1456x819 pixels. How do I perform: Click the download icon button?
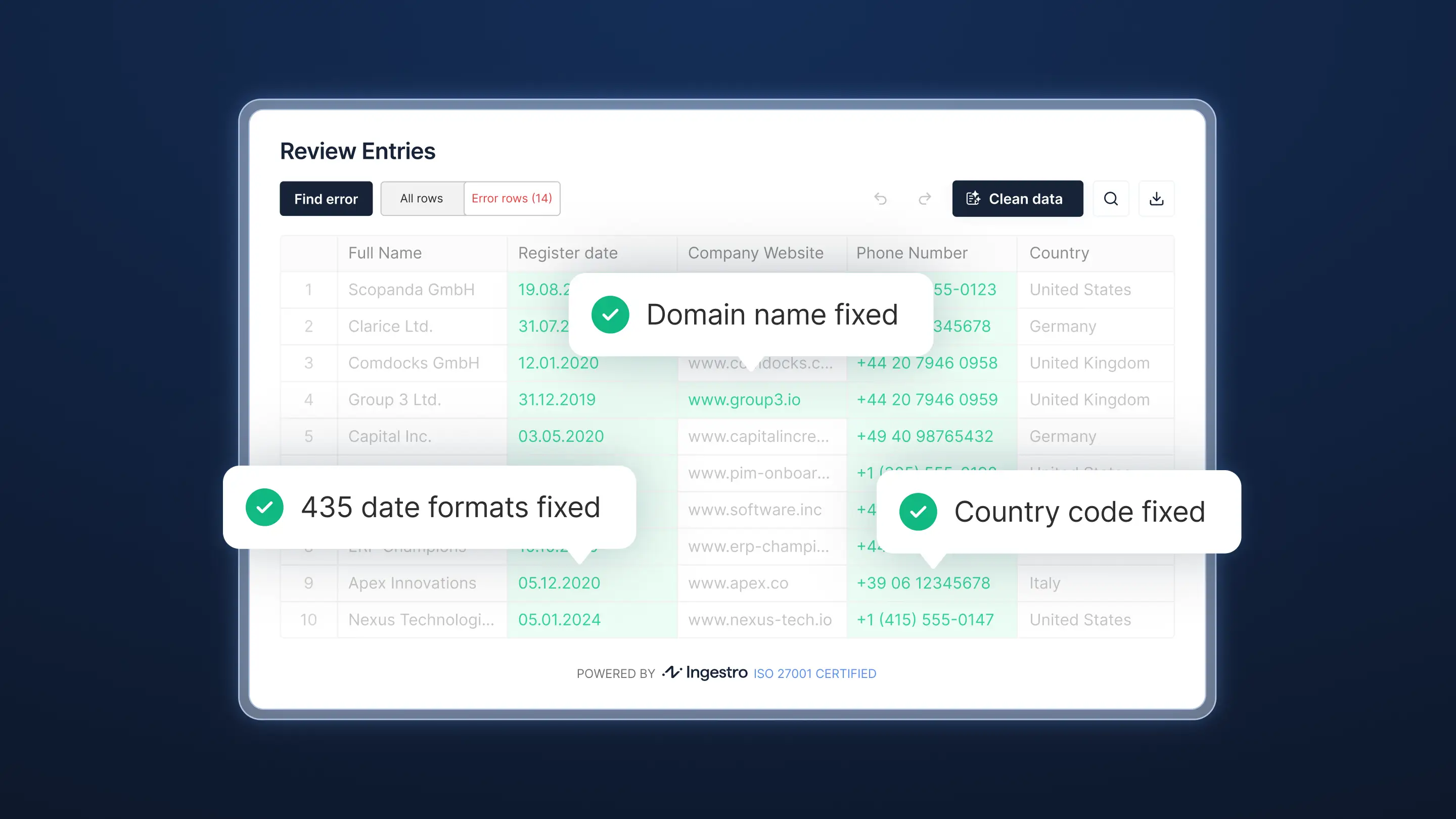(1156, 198)
